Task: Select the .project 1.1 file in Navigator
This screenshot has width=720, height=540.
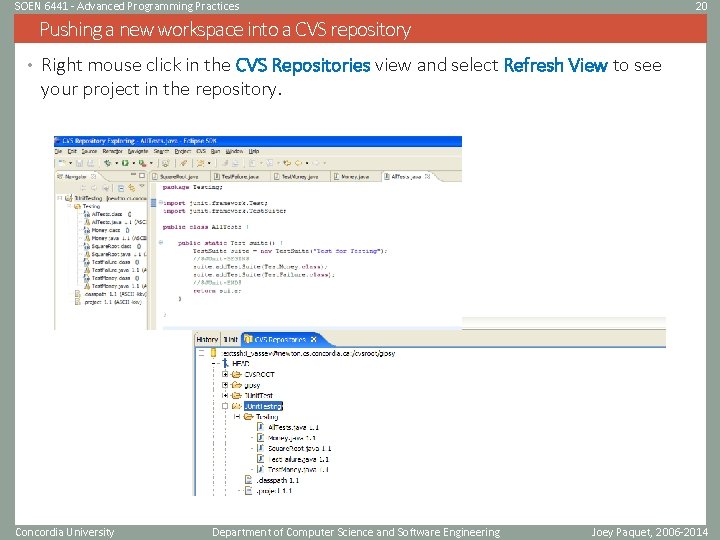Action: click(109, 302)
